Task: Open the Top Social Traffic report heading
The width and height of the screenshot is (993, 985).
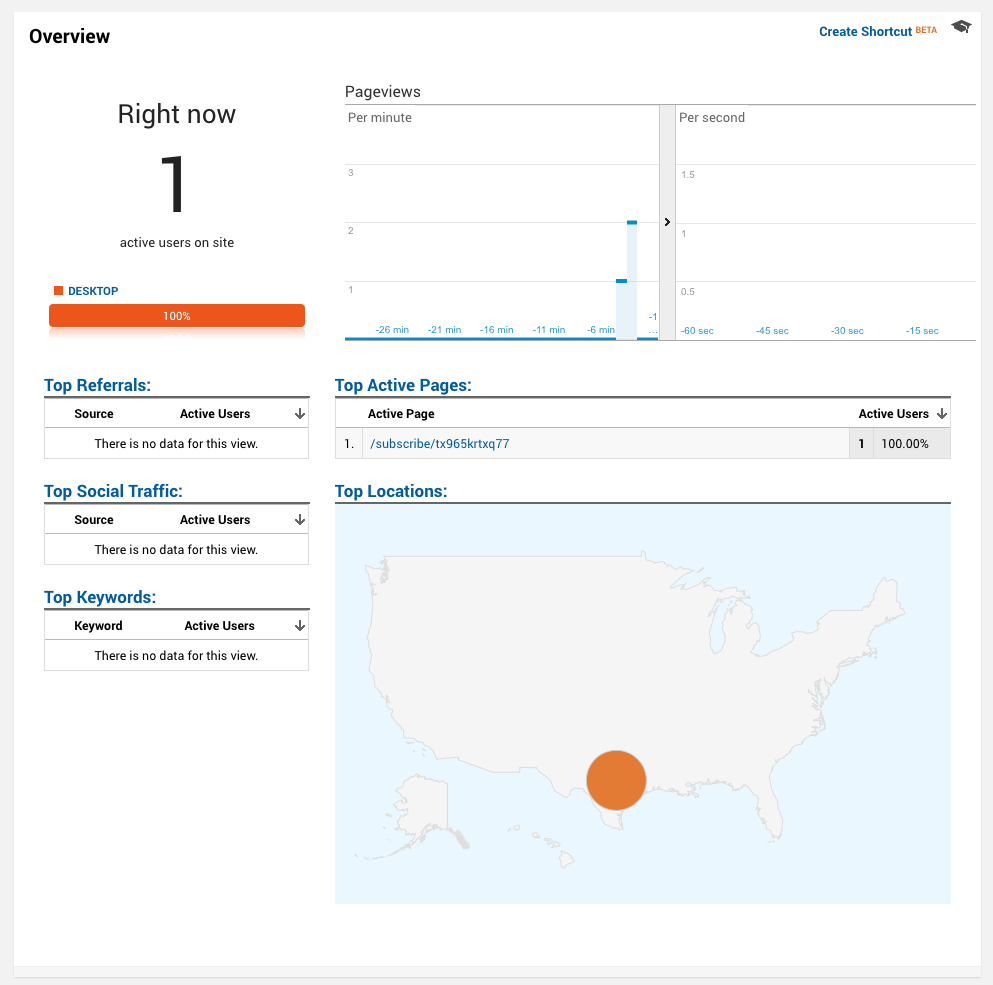Action: tap(113, 491)
